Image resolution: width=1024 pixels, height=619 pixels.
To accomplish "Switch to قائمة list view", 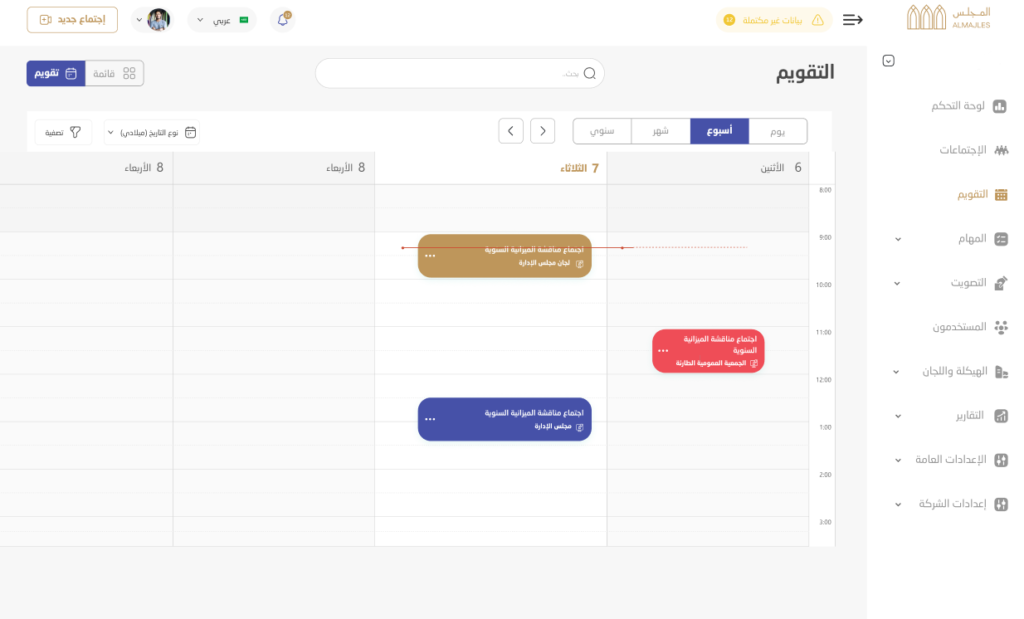I will point(115,73).
